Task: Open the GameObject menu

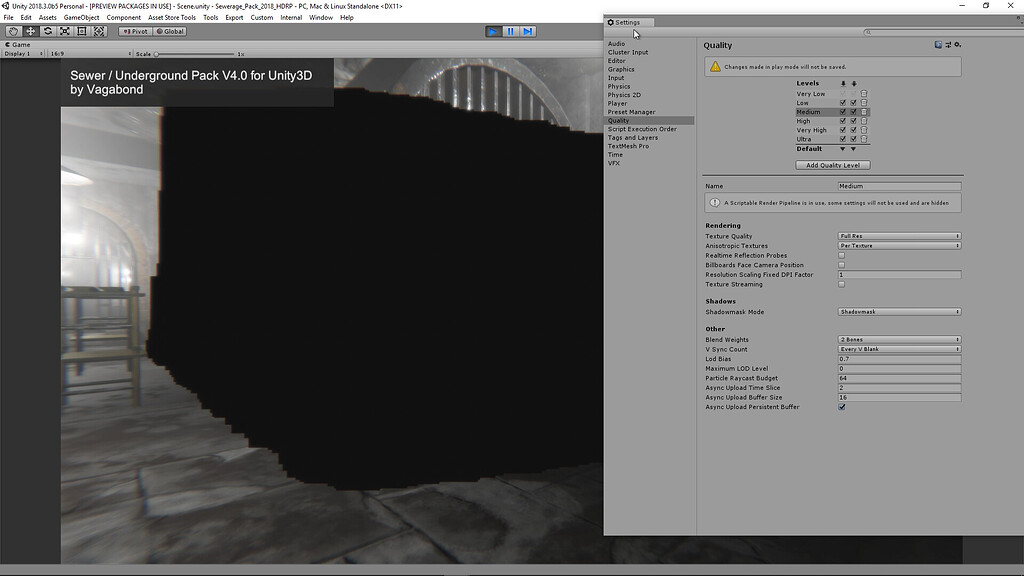Action: click(x=81, y=17)
